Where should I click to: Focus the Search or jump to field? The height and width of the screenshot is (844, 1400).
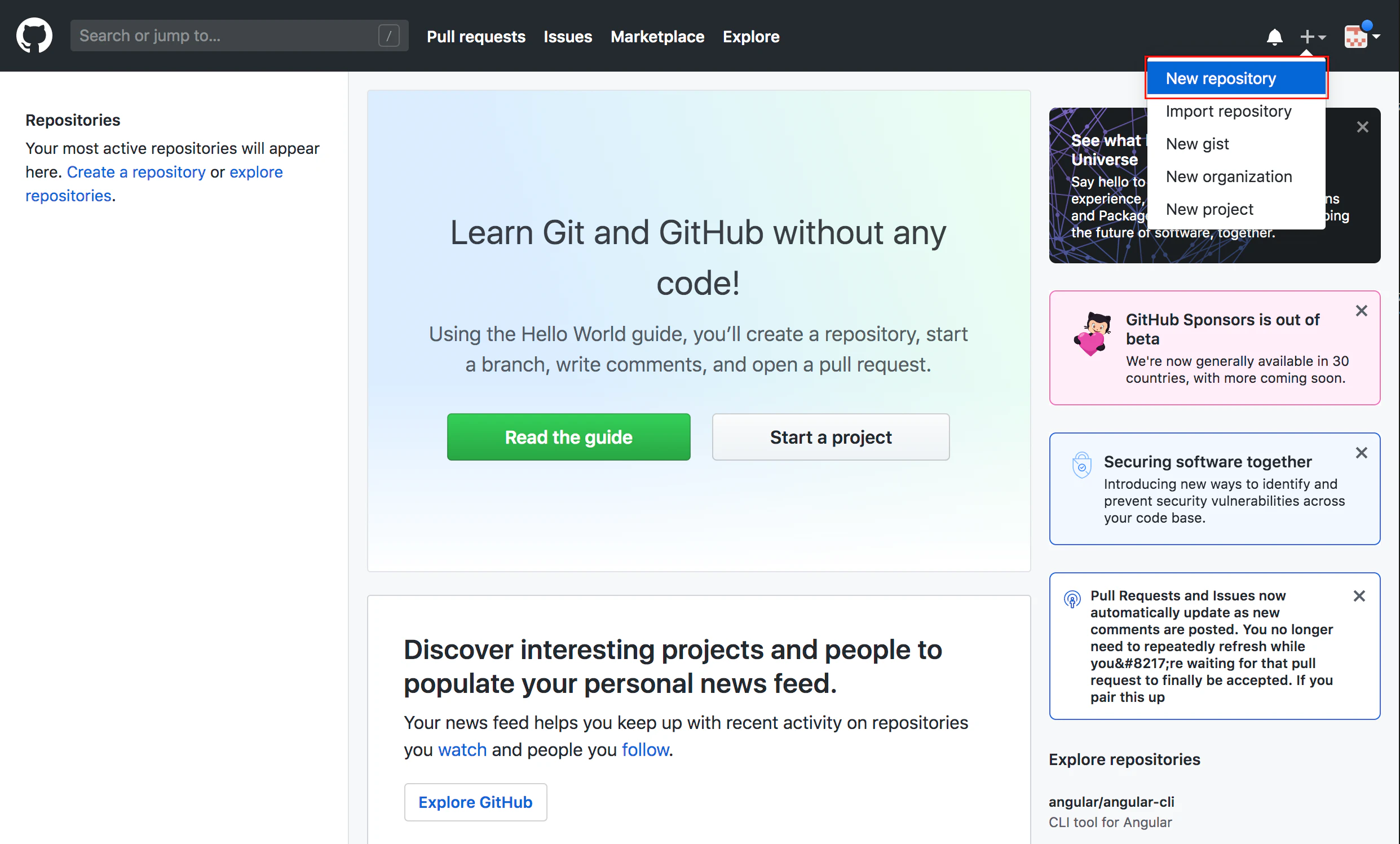(x=239, y=36)
